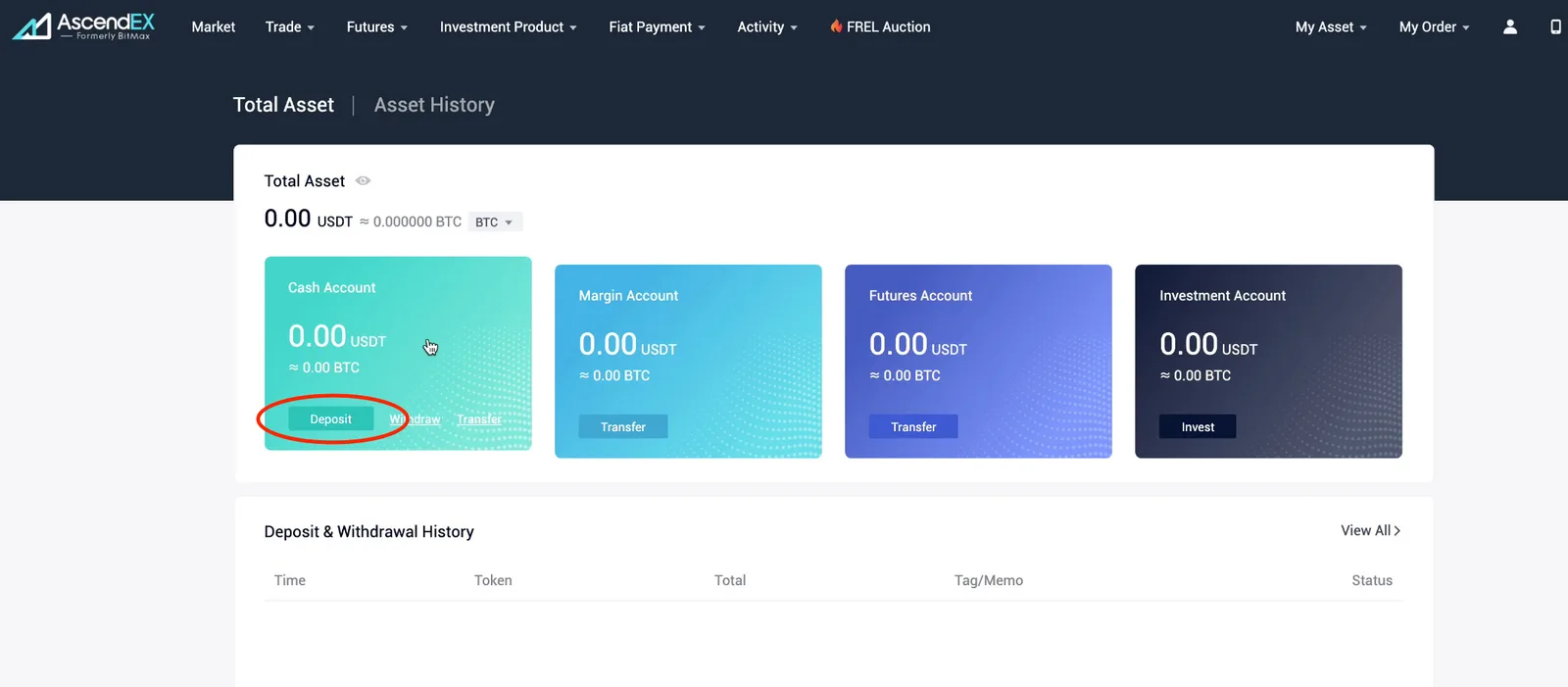Viewport: 1568px width, 687px height.
Task: Click the ≈ 0.000000 BTC total value
Action: (411, 222)
